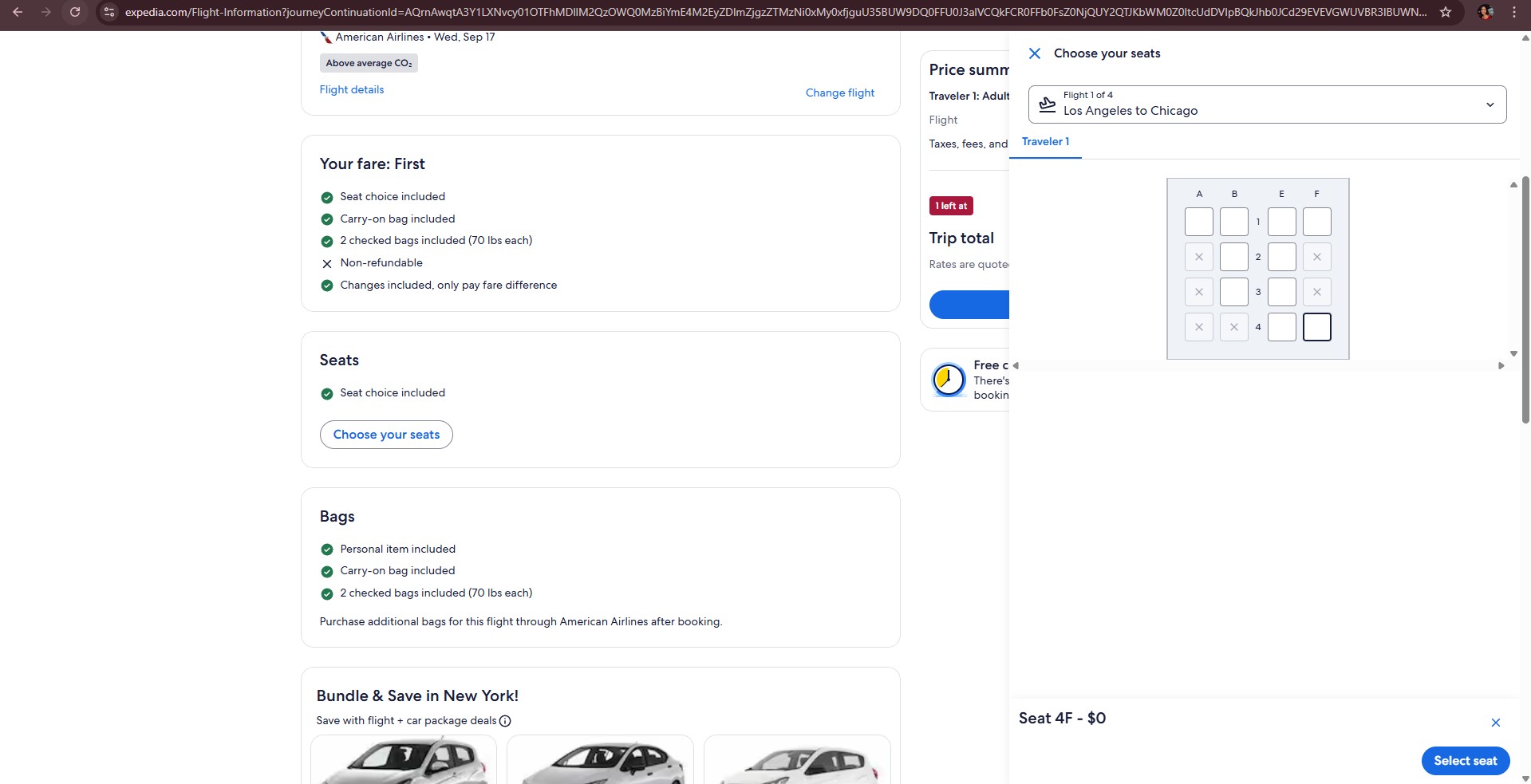The image size is (1531, 784).
Task: Click unavailable seat 2A
Action: [1198, 257]
